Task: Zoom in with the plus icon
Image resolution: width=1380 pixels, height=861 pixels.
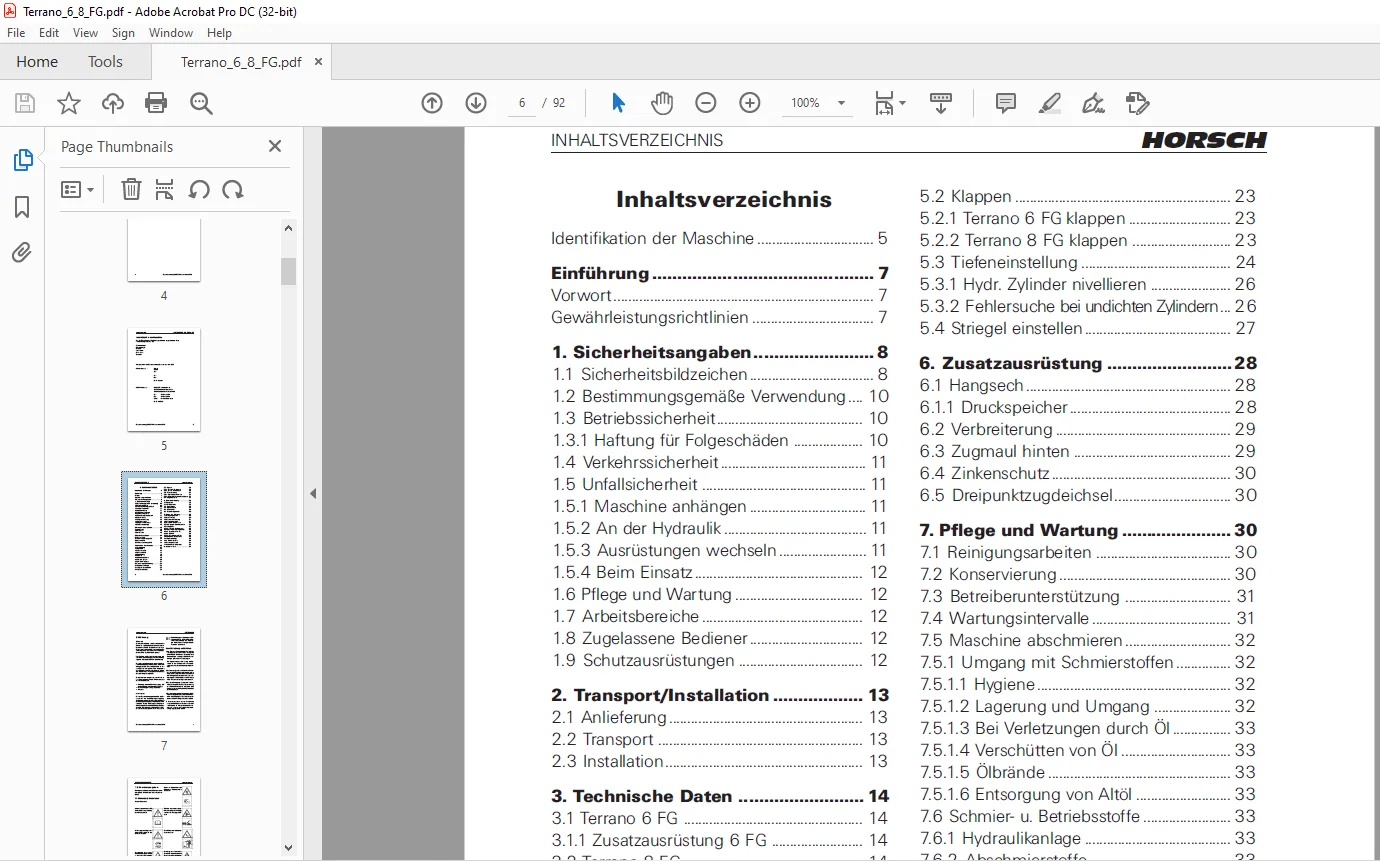Action: tap(750, 103)
